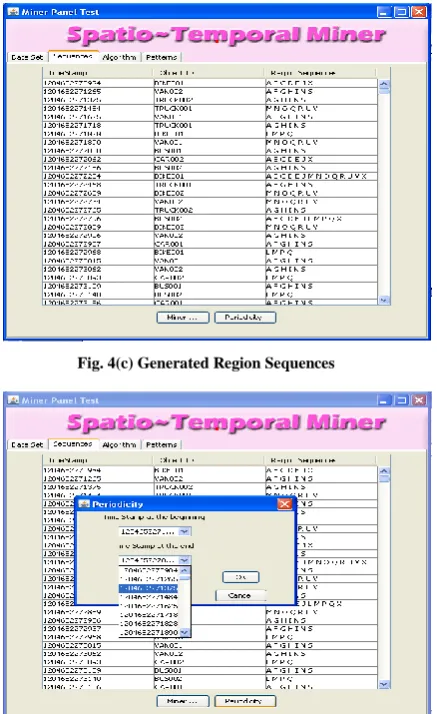Image resolution: width=437 pixels, height=714 pixels.
Task: Select the CAT002 cell in Fig. 4(c) window
Action: click(209, 159)
